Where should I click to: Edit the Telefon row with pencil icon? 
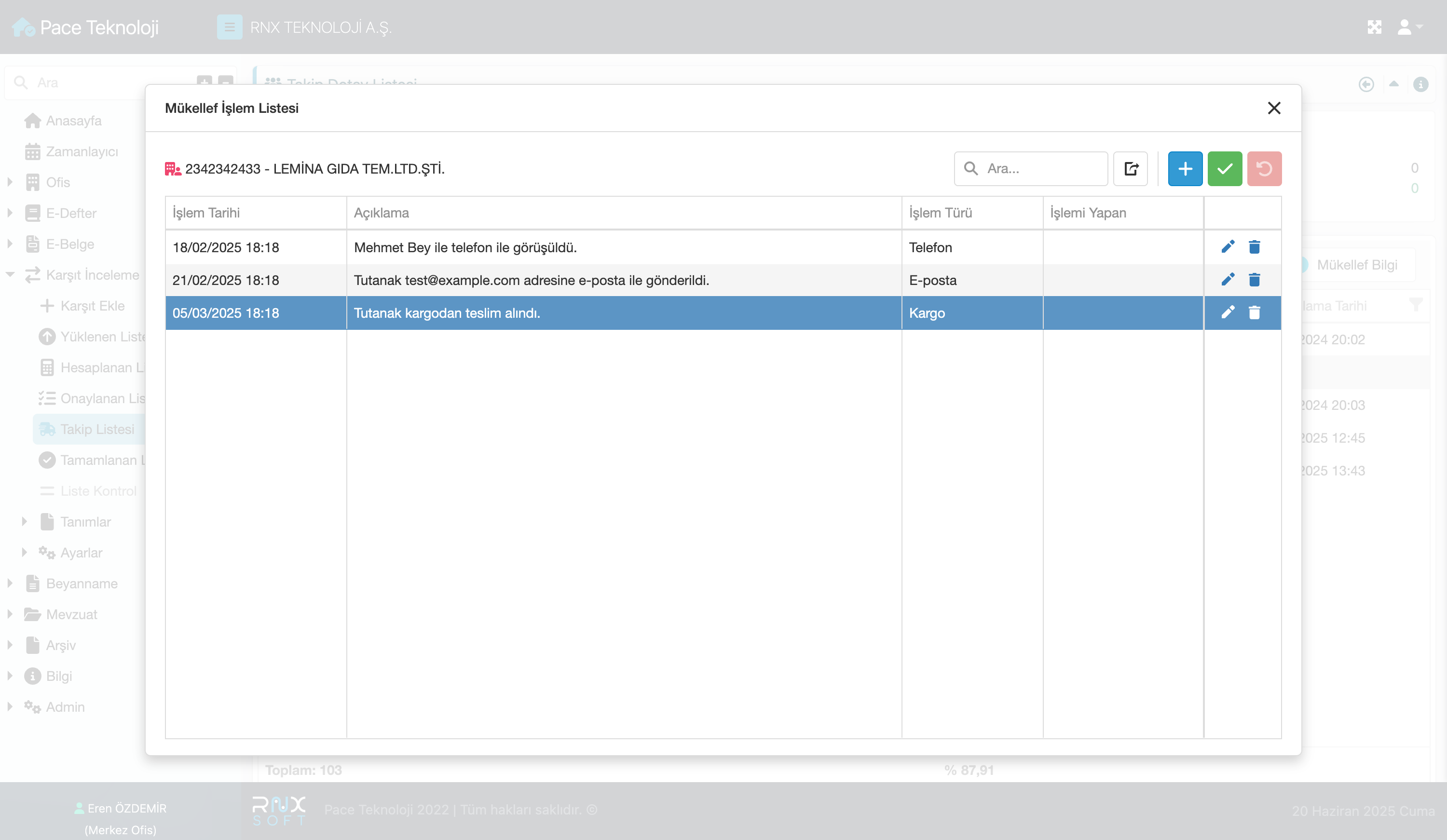pyautogui.click(x=1227, y=247)
